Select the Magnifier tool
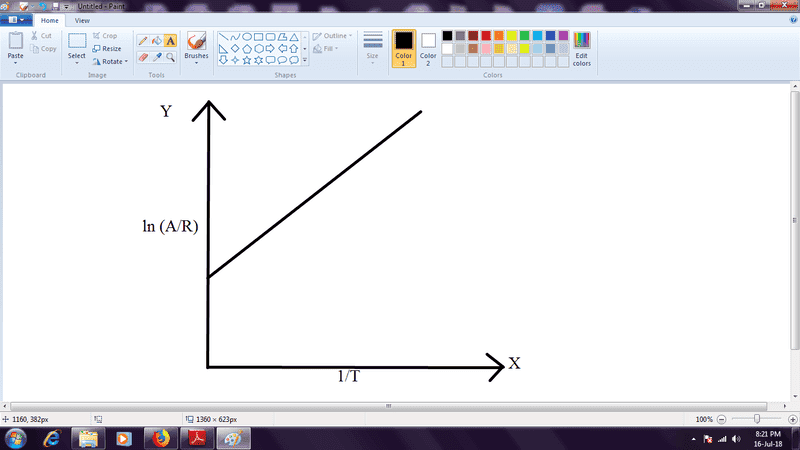Image resolution: width=800 pixels, height=450 pixels. (170, 57)
